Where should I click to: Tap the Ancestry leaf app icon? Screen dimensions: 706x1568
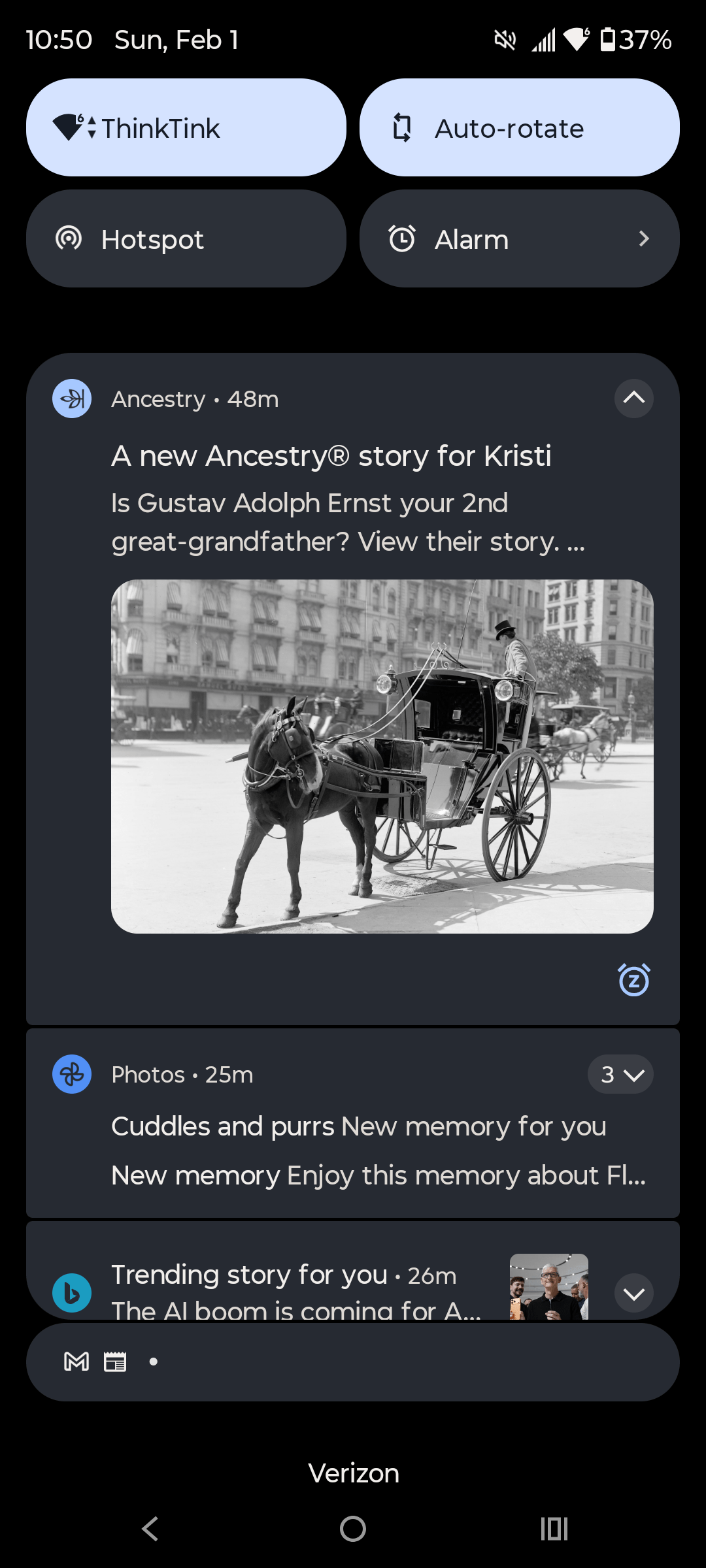[72, 399]
